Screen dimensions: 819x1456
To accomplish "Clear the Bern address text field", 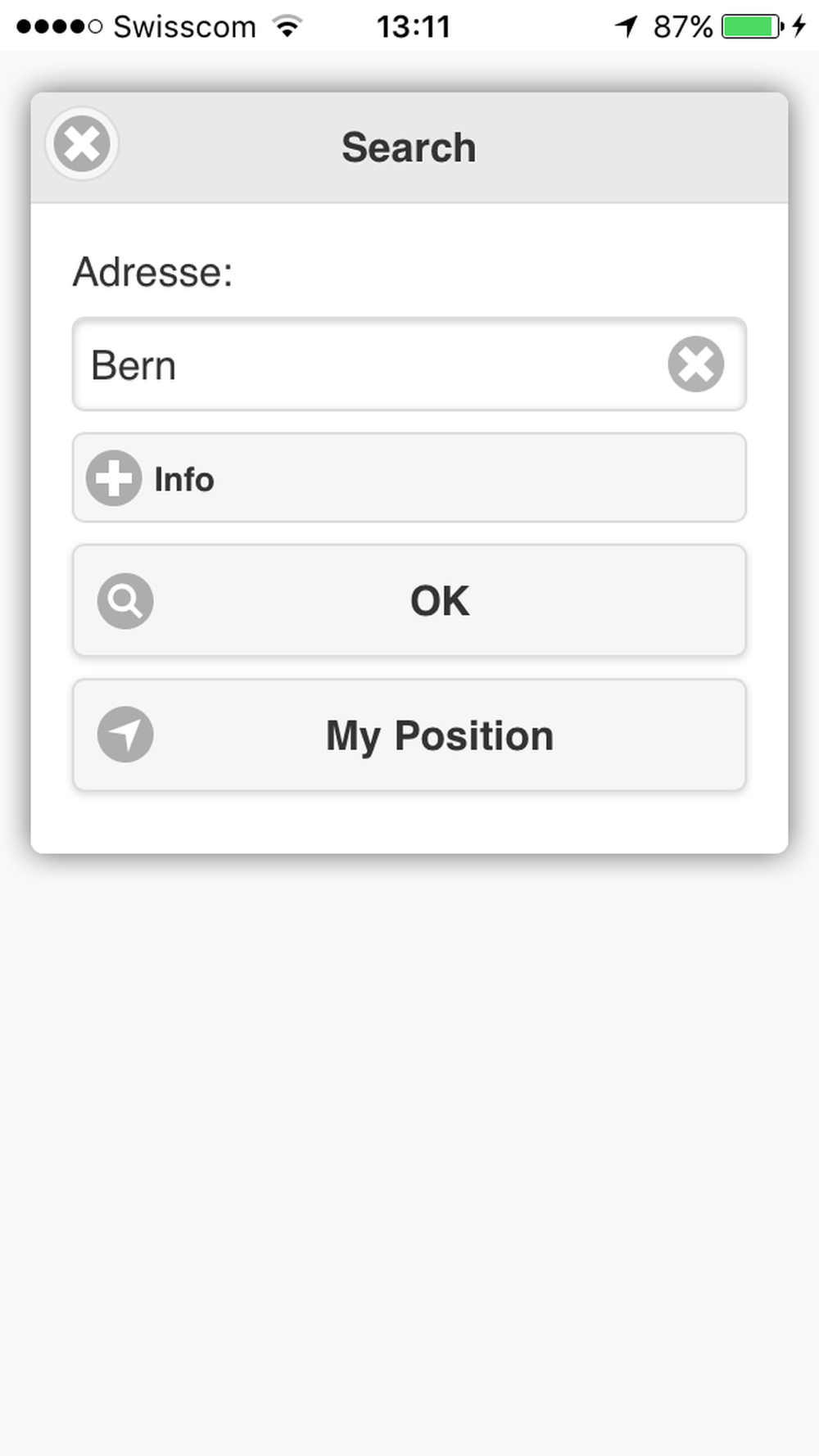I will coord(695,364).
